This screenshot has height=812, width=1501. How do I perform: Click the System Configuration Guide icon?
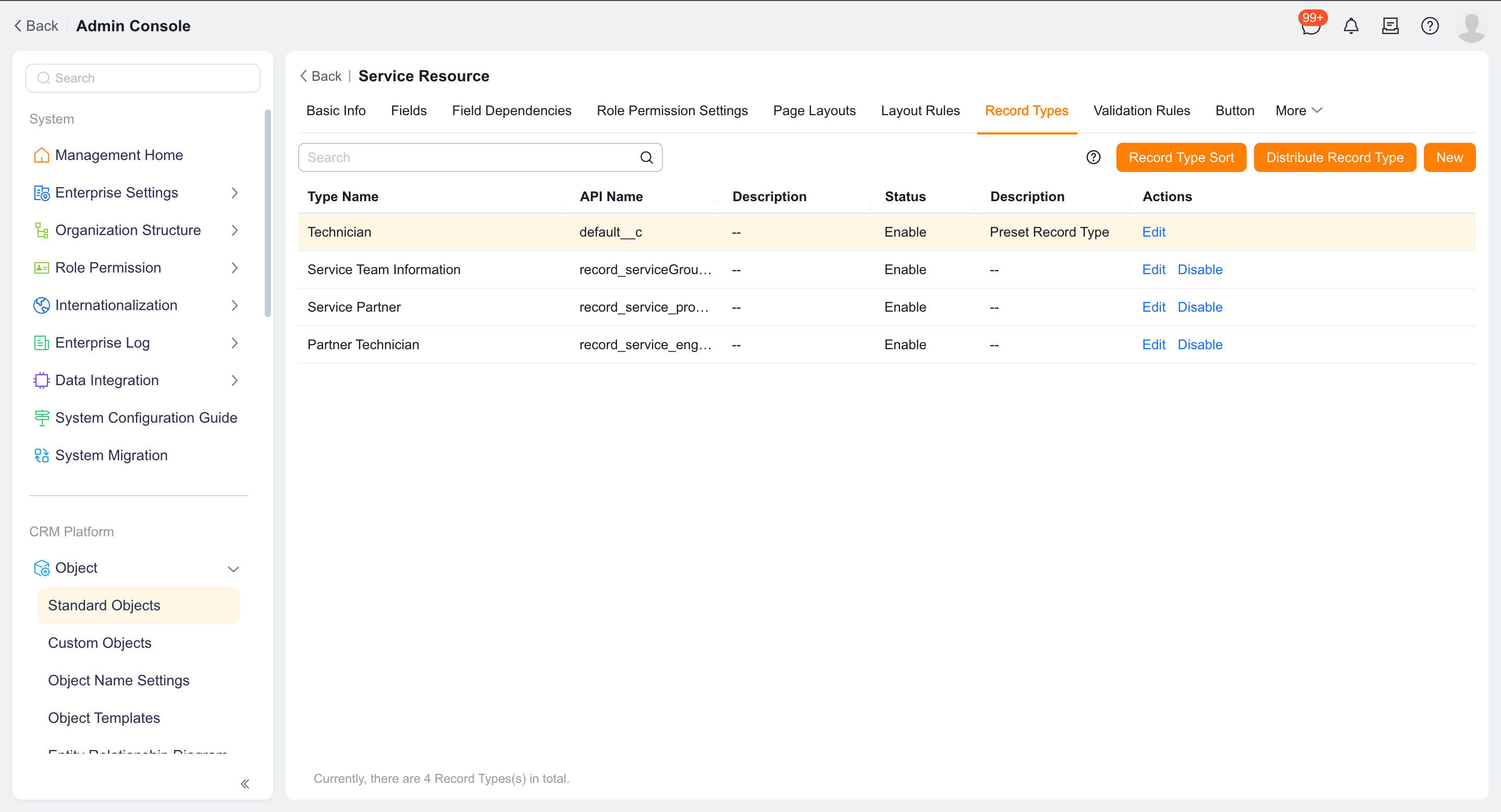click(x=41, y=418)
